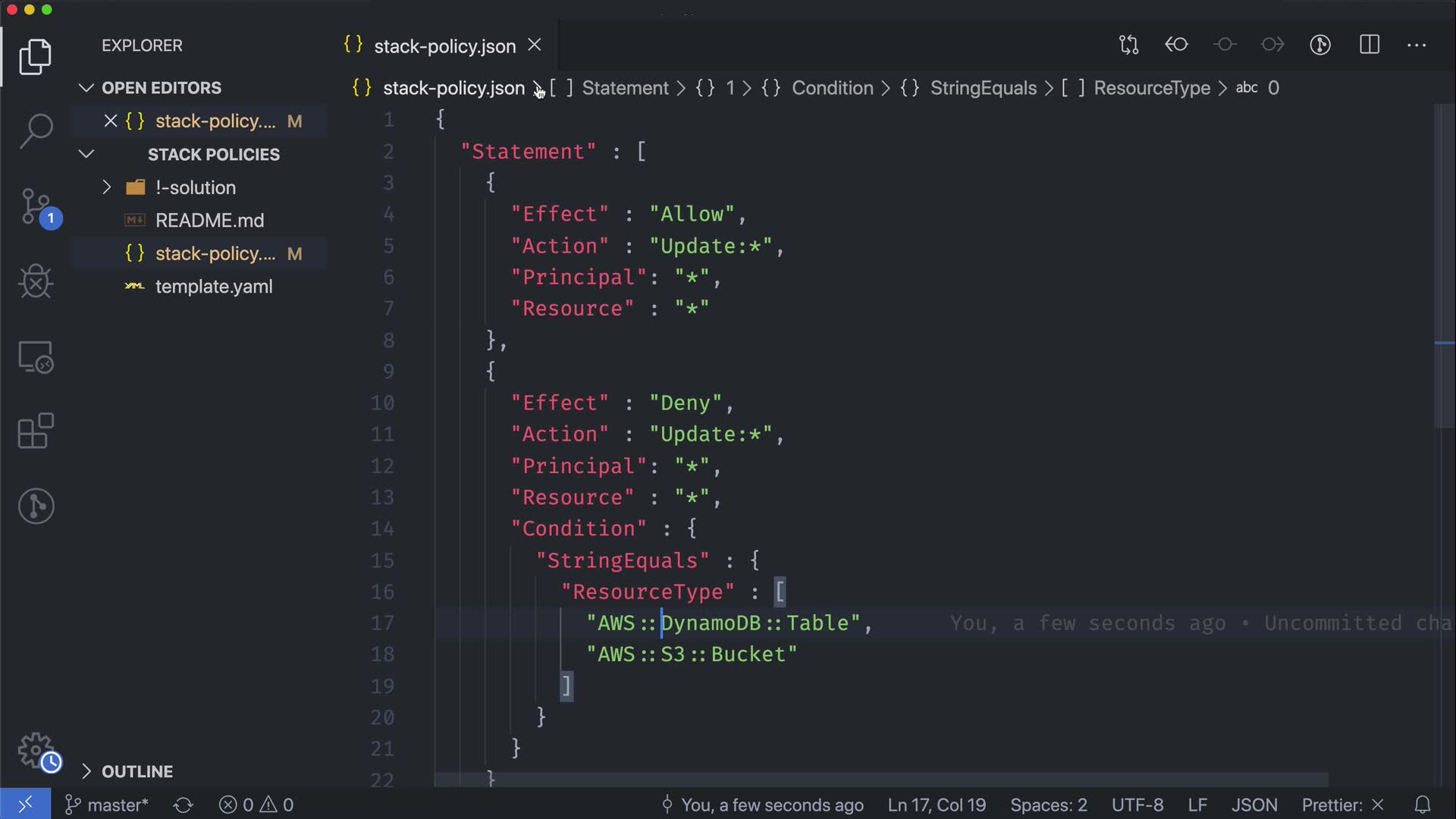Click the Split Editor Right icon
1456x819 pixels.
point(1369,45)
